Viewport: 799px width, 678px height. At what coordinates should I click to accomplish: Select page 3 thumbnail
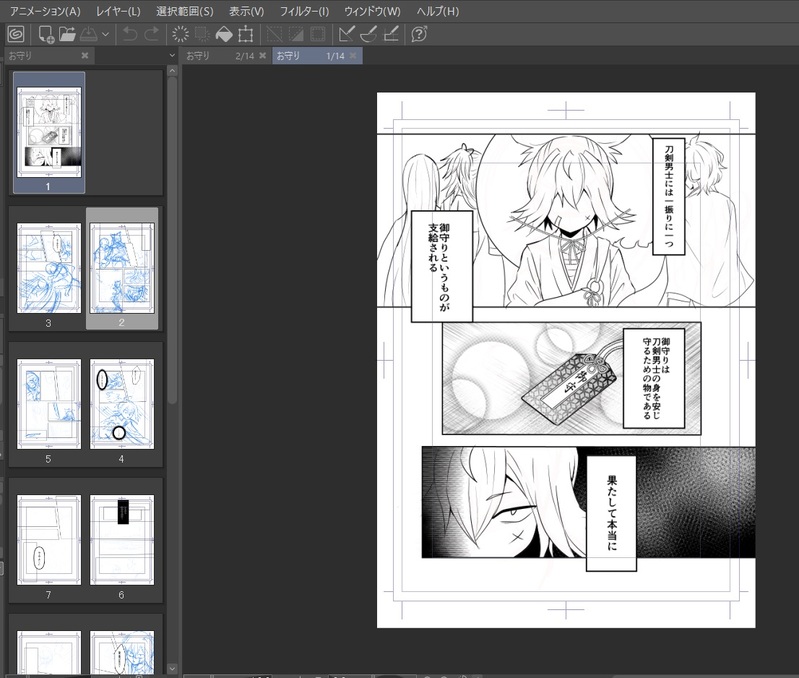click(x=49, y=268)
